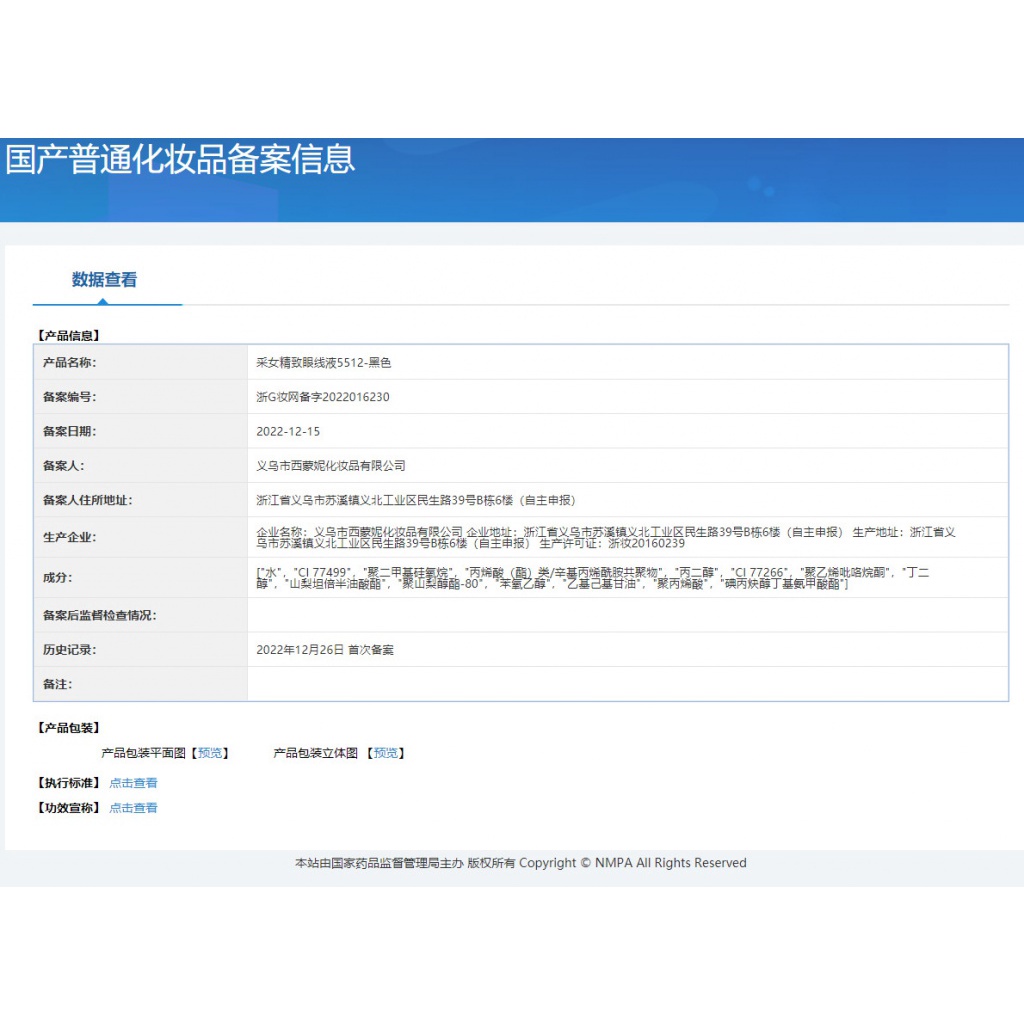Open 预览 link for 产品包装平面图
Image resolution: width=1024 pixels, height=1024 pixels.
211,753
